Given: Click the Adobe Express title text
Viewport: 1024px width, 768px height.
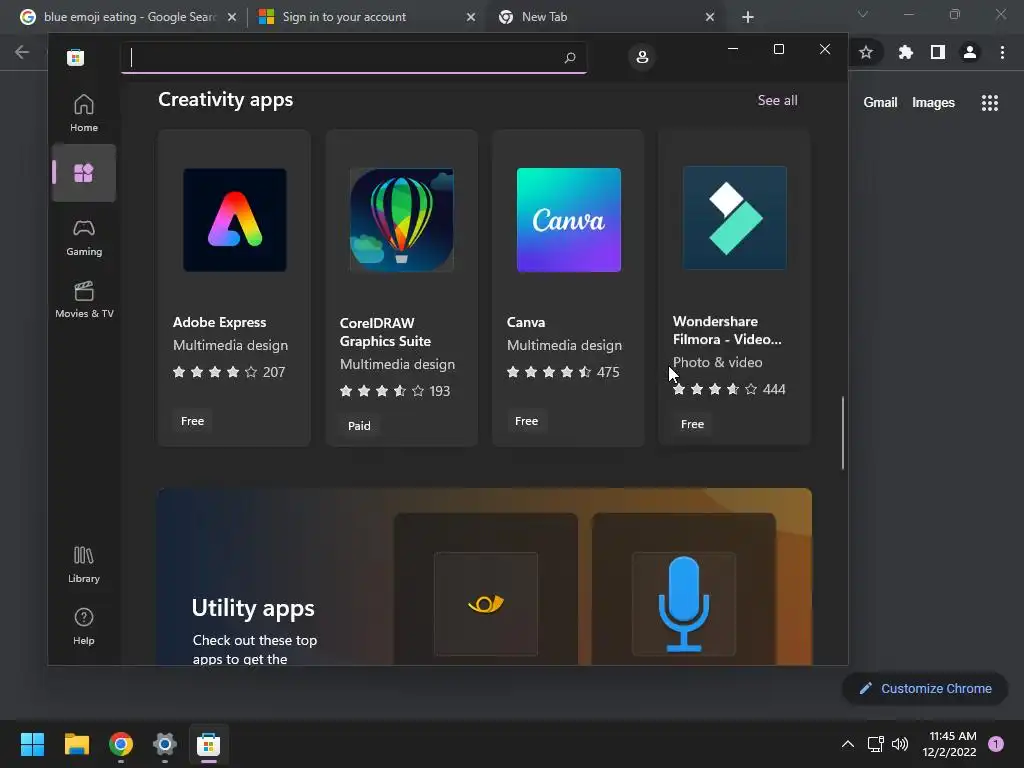Looking at the screenshot, I should click(219, 322).
